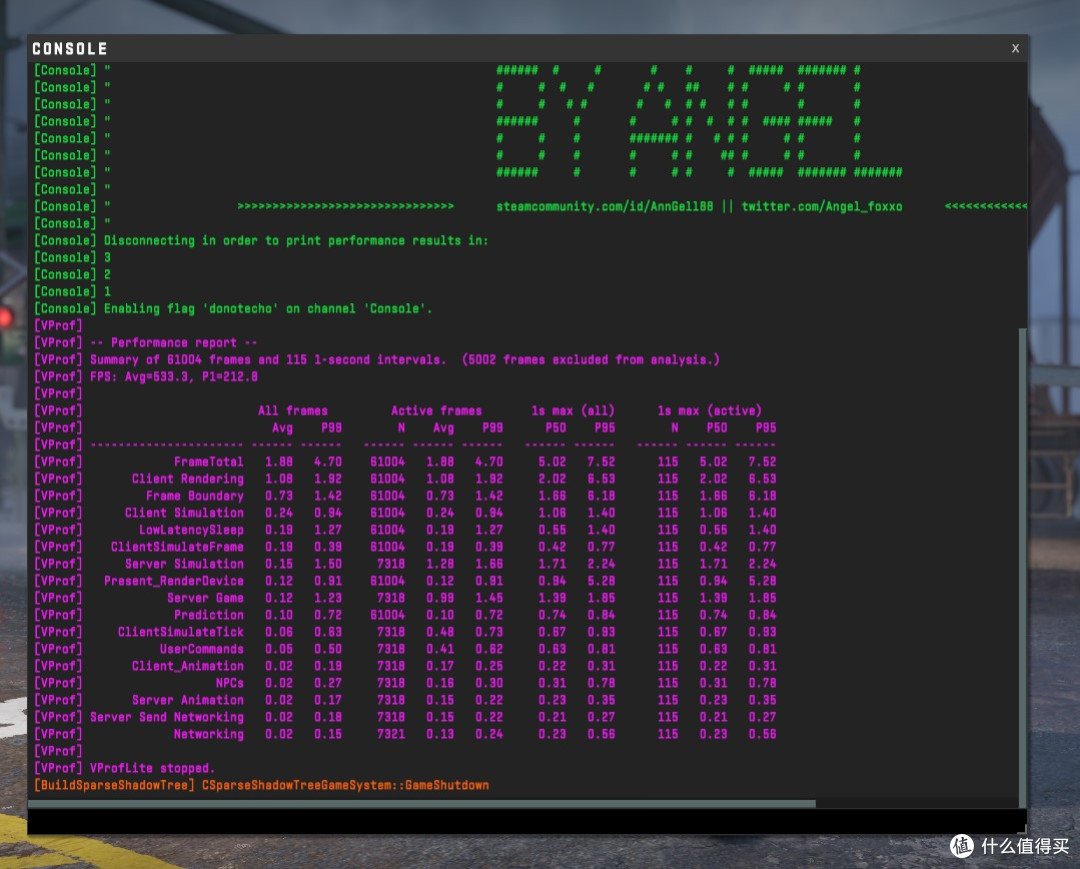Click the UserCommands row label
Screen dimensions: 1080x869
click(201, 649)
